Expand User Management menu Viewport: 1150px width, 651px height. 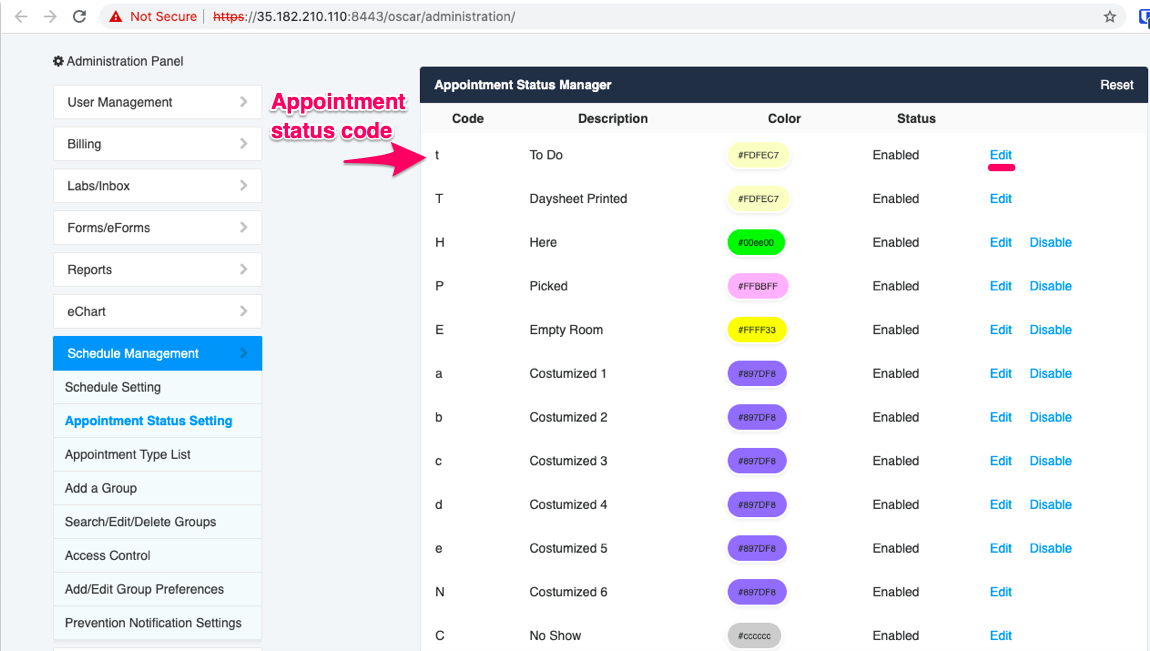tap(158, 102)
